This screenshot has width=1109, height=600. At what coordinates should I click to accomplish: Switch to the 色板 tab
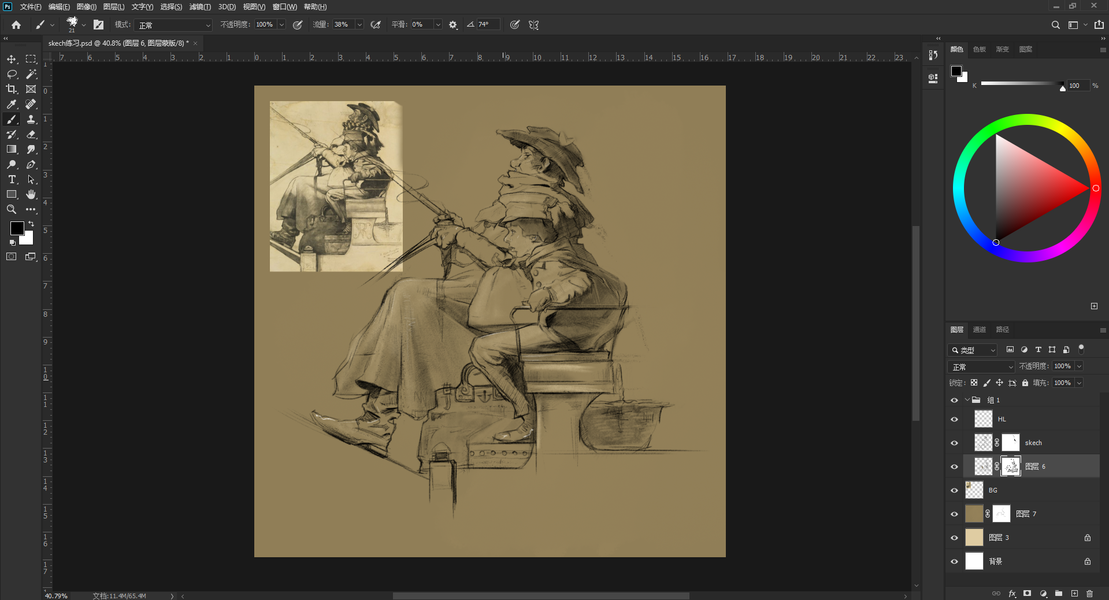pyautogui.click(x=979, y=50)
